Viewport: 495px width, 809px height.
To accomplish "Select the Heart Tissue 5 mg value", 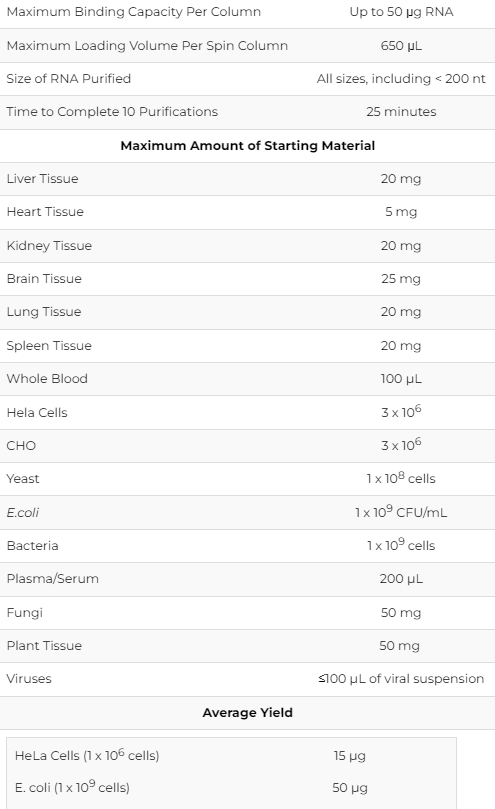I will pyautogui.click(x=401, y=212).
